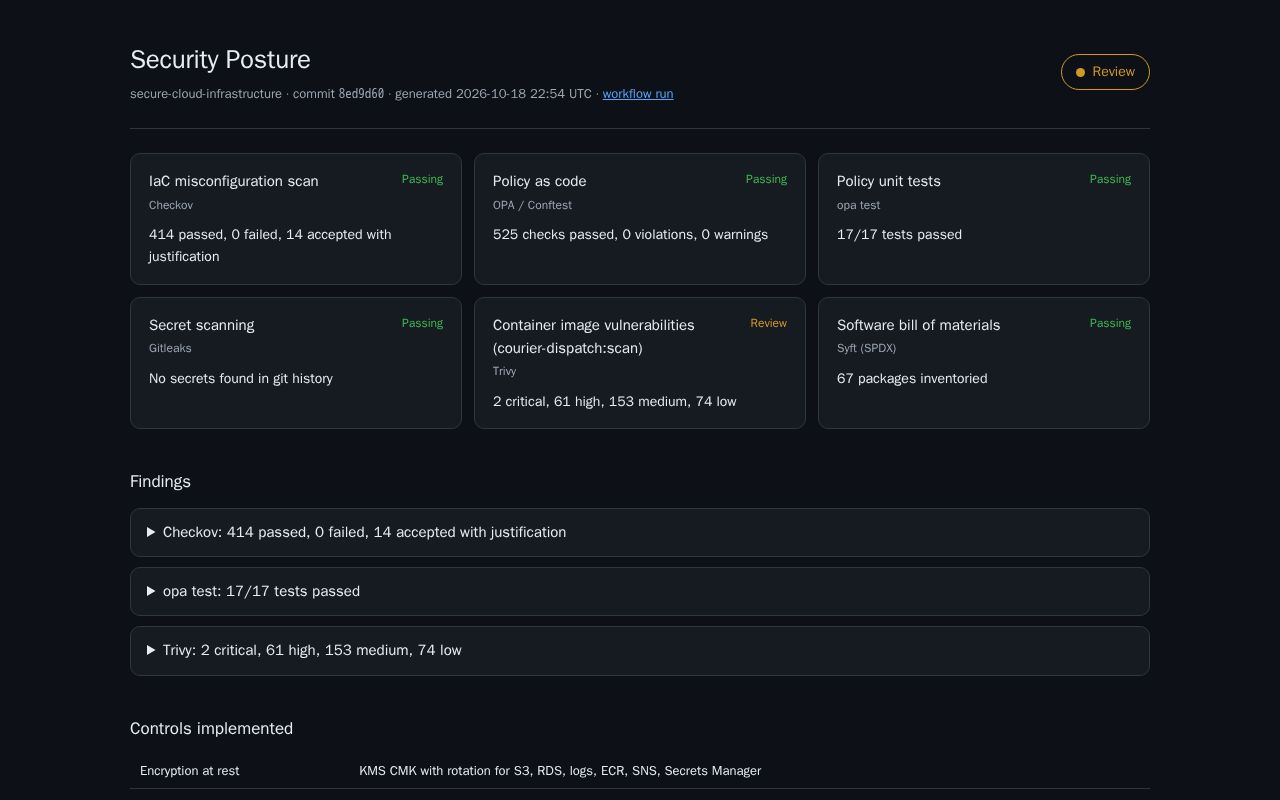Click the Review status badge in header
The height and width of the screenshot is (800, 1280).
(x=1105, y=72)
